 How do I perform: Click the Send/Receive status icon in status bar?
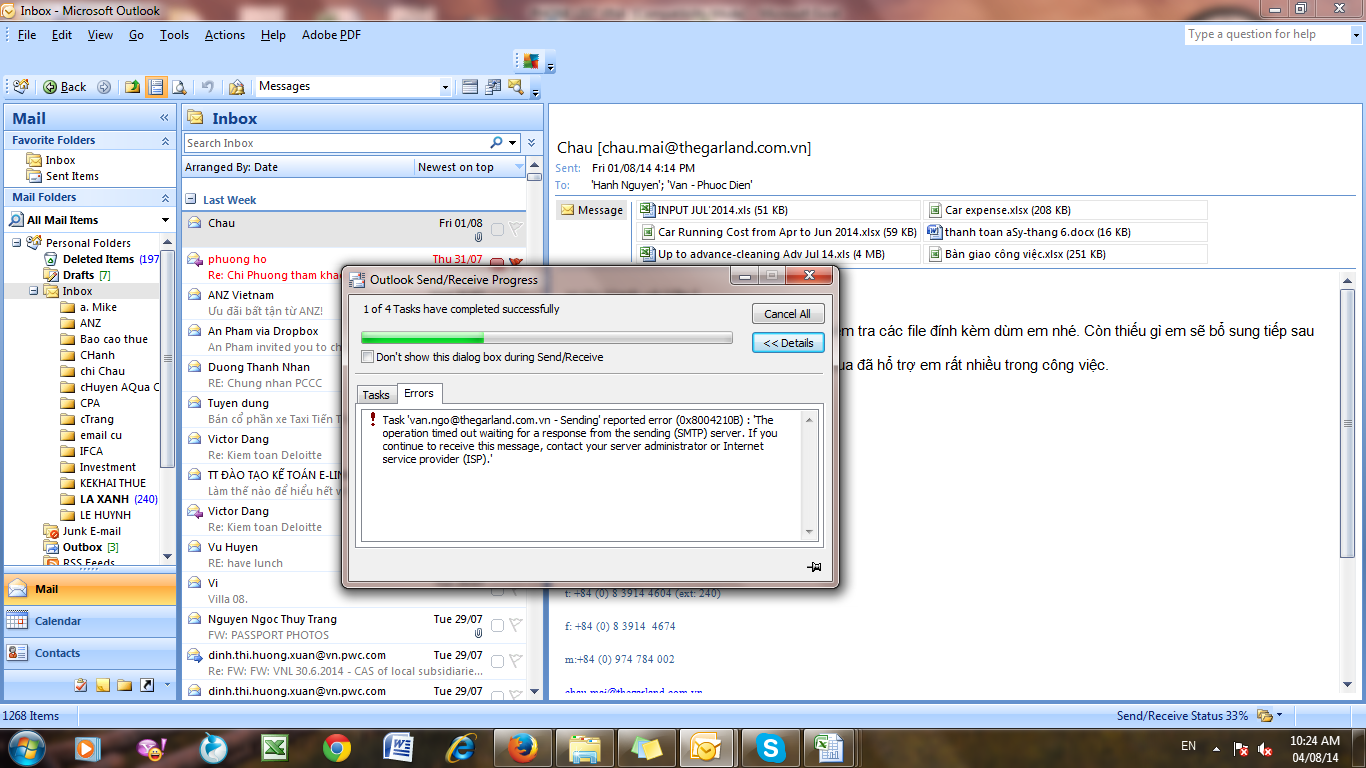[x=1265, y=716]
